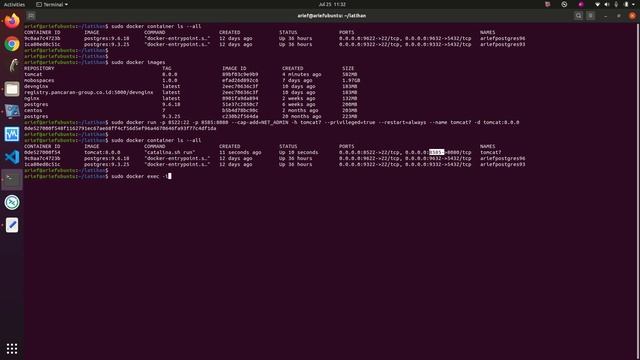The image size is (640, 360).
Task: Click the volume speaker icon in top bar
Action: 607,4
